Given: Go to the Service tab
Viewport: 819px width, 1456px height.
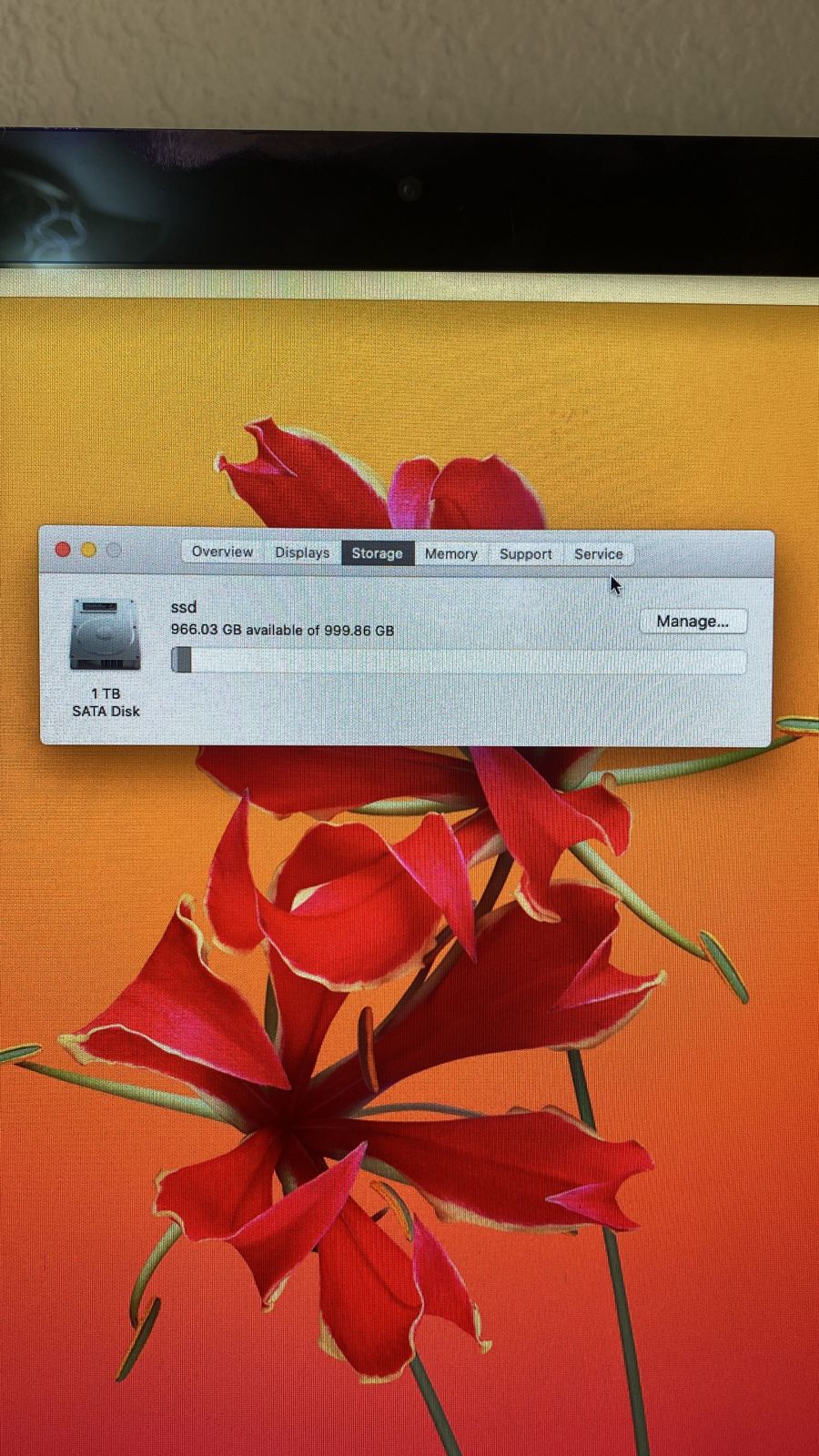Looking at the screenshot, I should [x=598, y=553].
